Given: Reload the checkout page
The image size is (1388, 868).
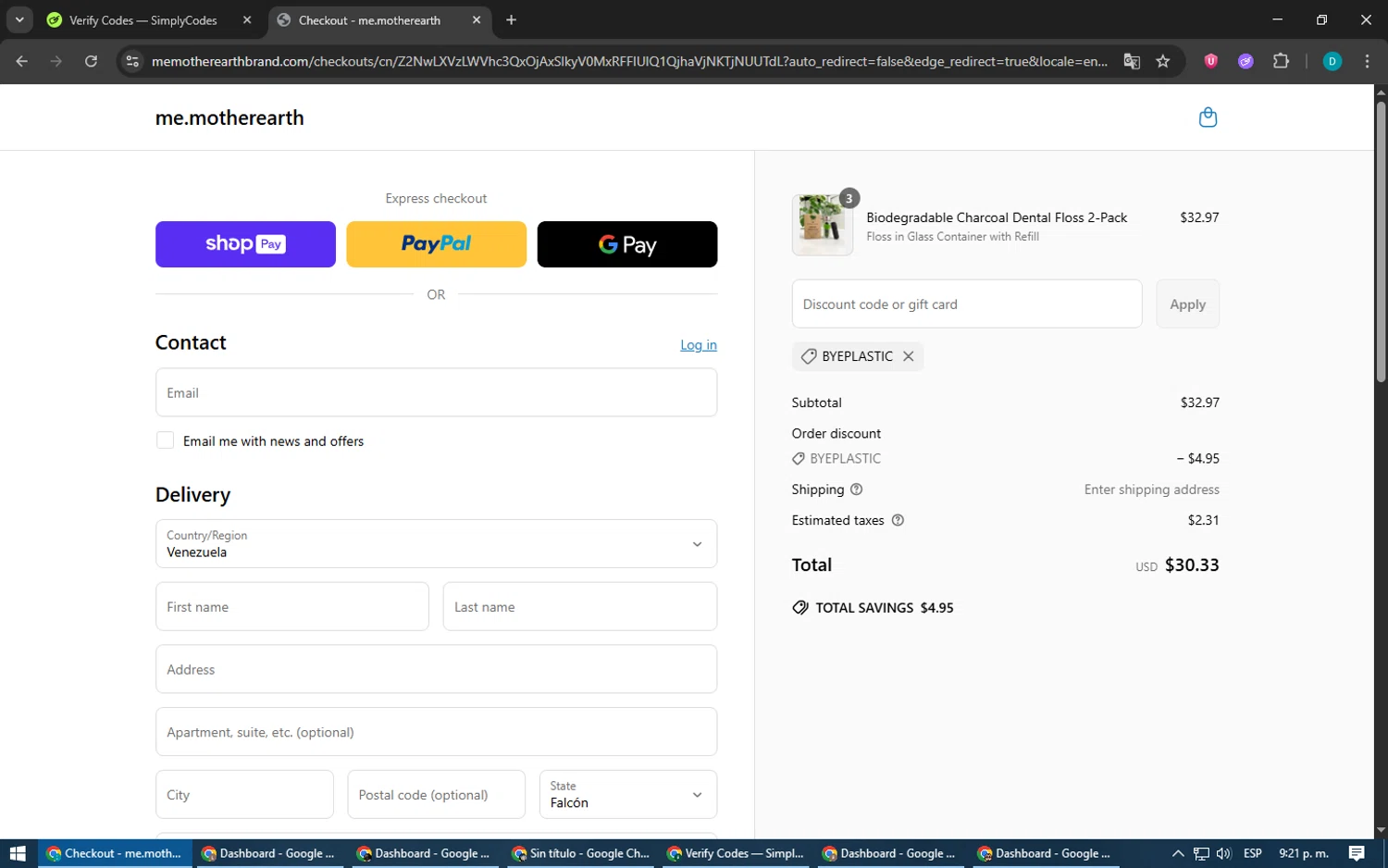Looking at the screenshot, I should 91,61.
